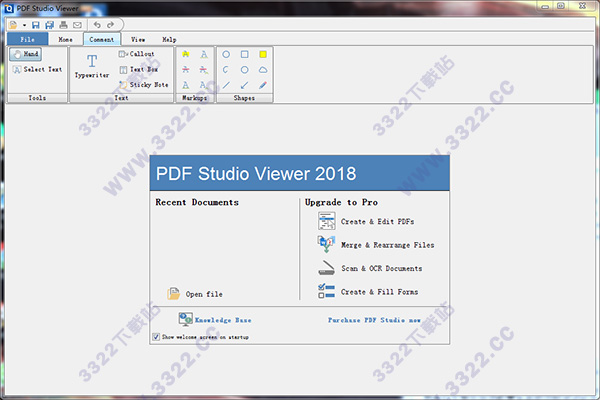The height and width of the screenshot is (400, 600).
Task: Select the Square shape tool
Action: point(245,54)
